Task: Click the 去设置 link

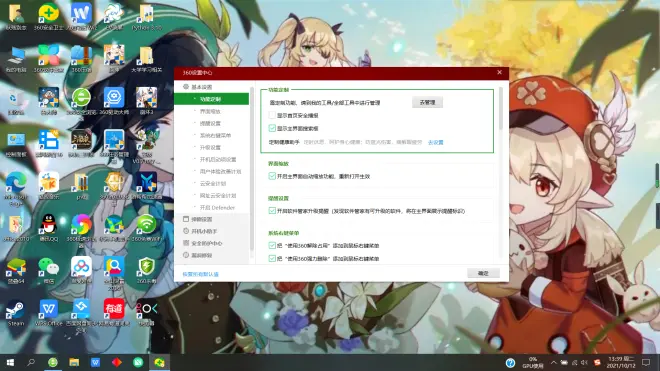Action: click(435, 142)
